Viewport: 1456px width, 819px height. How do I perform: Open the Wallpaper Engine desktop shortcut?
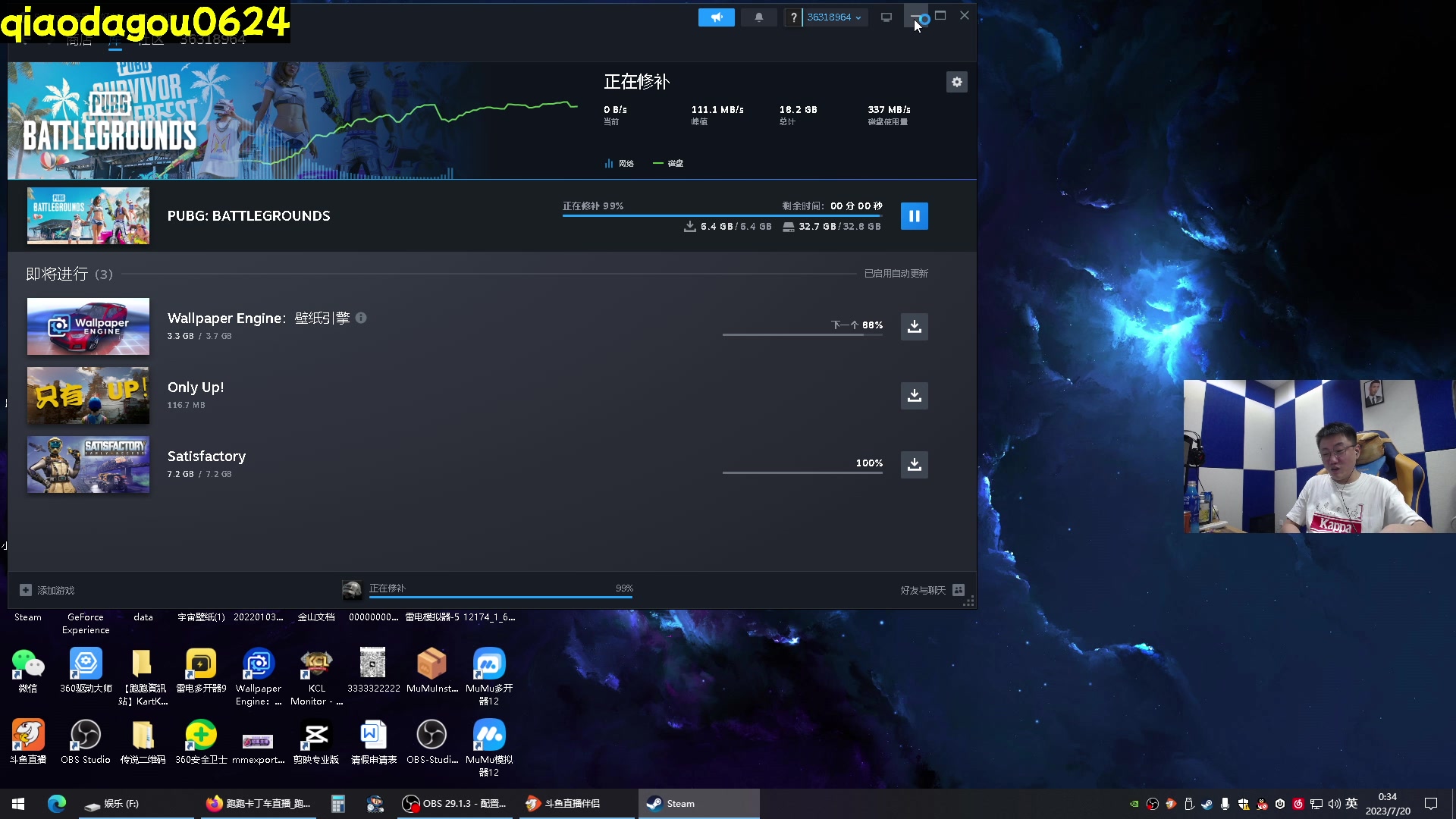pyautogui.click(x=259, y=677)
